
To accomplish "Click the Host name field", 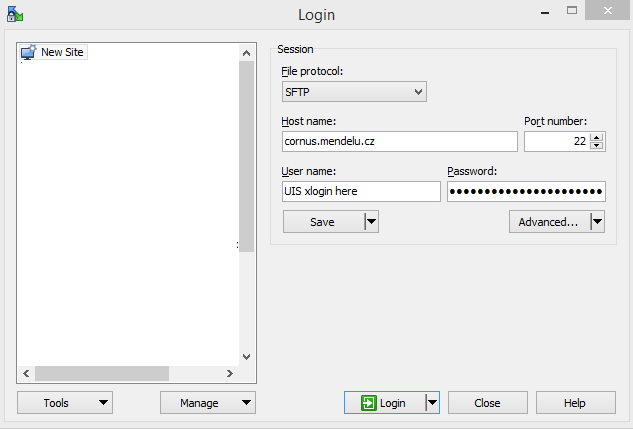I will click(398, 142).
